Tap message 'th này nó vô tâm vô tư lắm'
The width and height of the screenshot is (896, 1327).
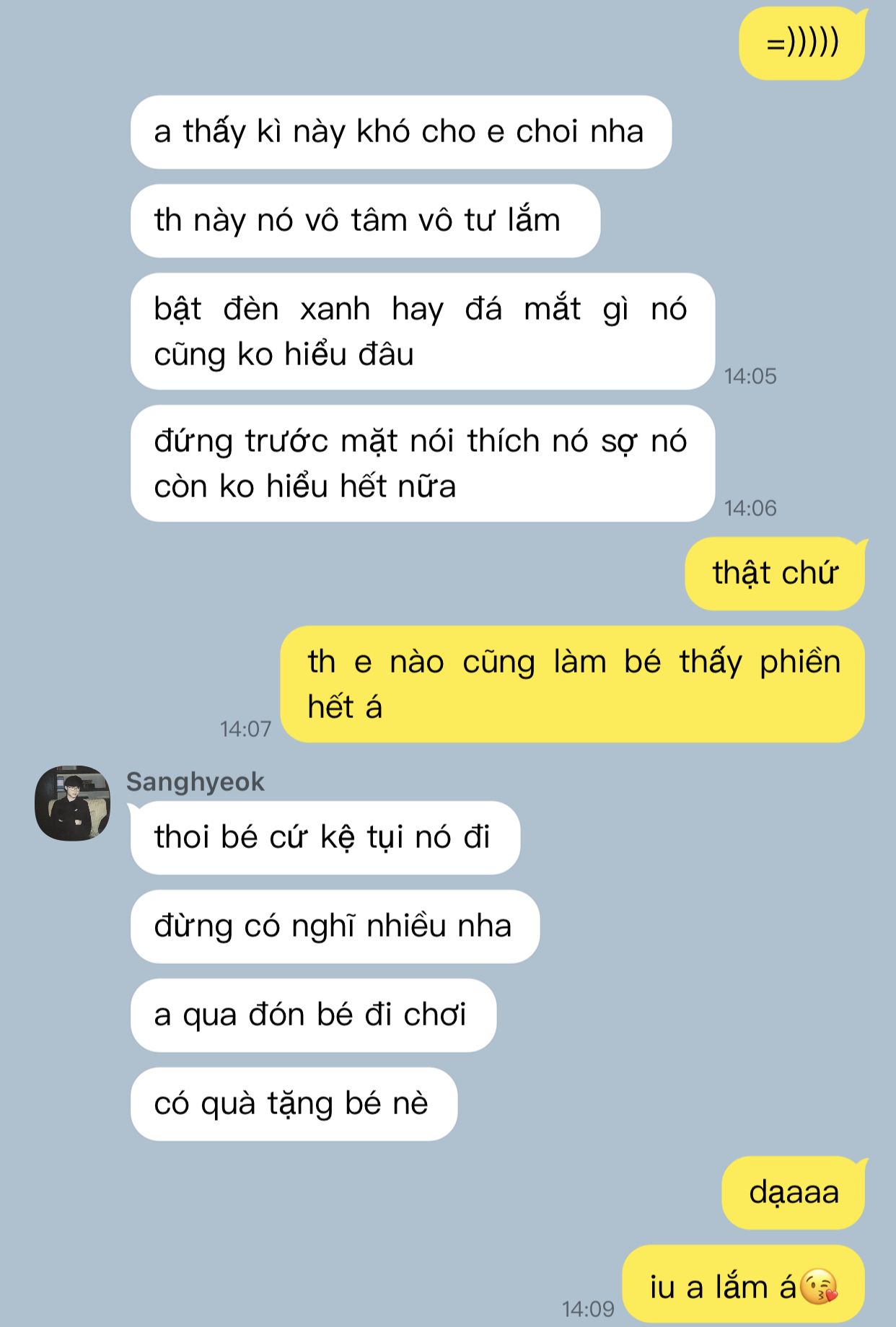365,221
